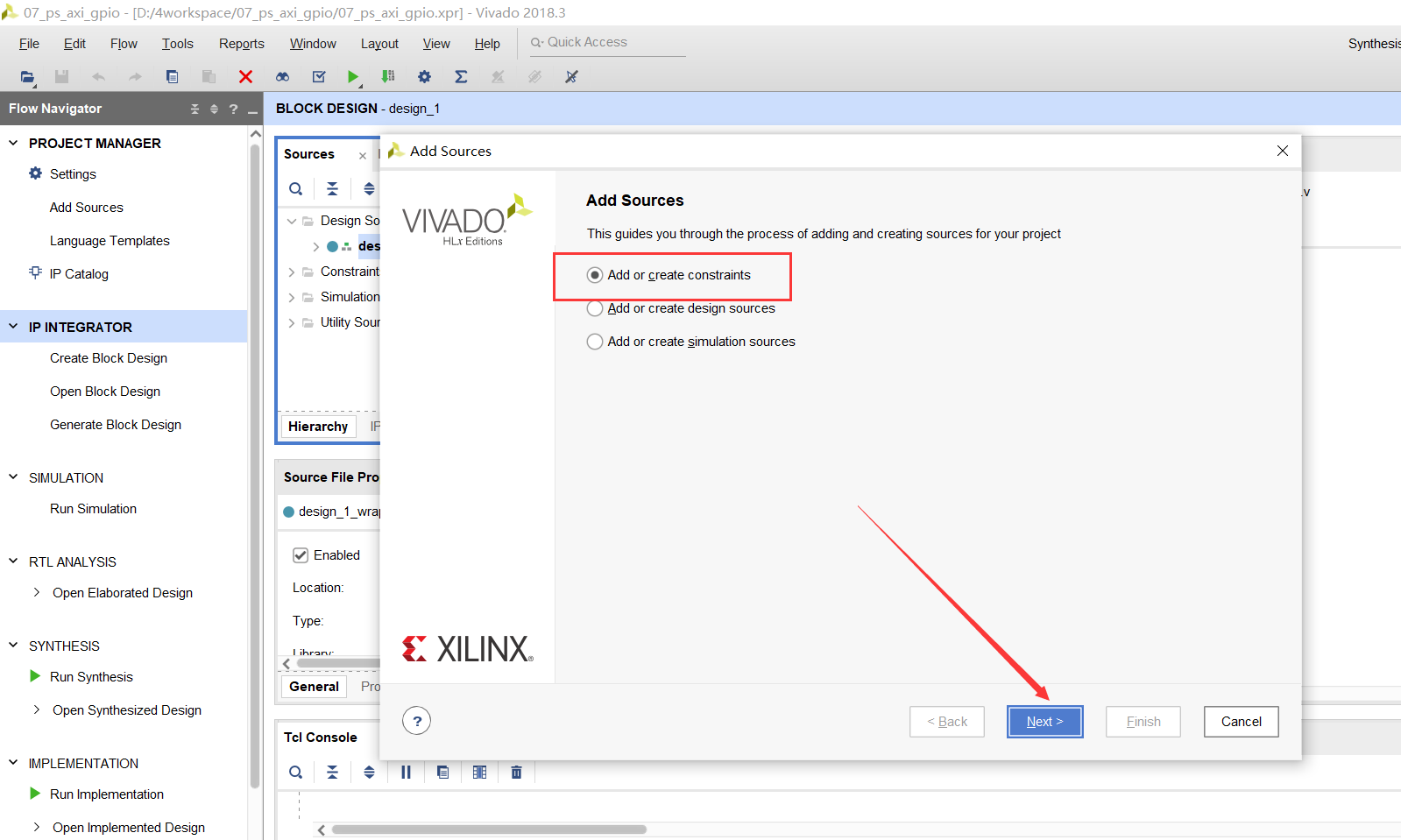Viewport: 1401px width, 840px height.
Task: Collapse the IMPLEMENTATION section
Action: (13, 763)
